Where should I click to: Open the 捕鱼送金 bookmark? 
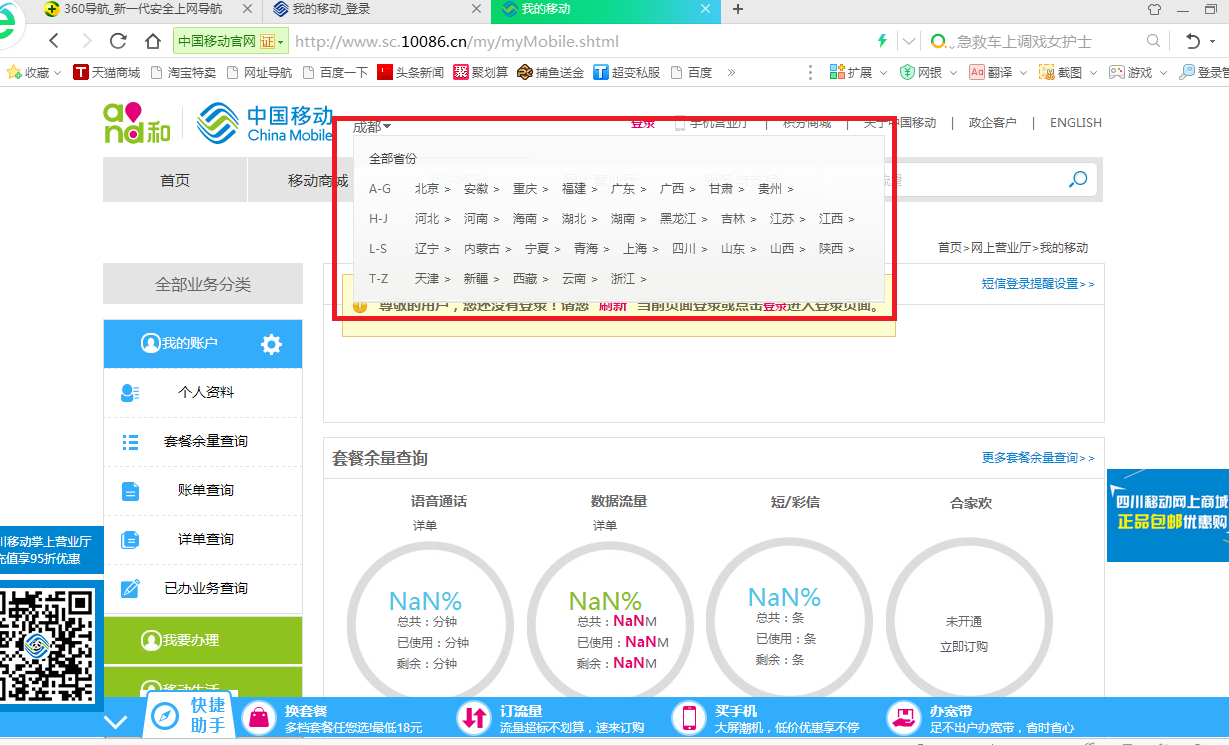click(550, 72)
